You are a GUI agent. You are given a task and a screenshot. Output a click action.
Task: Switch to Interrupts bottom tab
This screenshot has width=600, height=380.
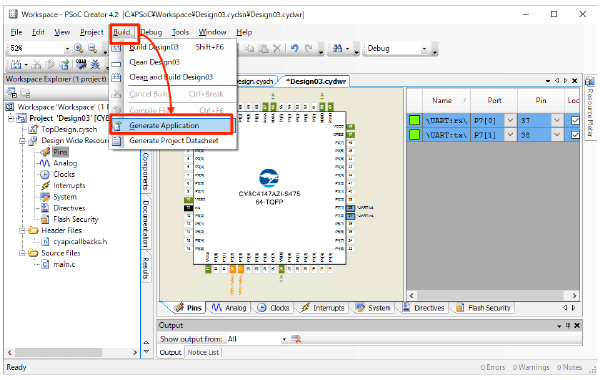pos(323,308)
